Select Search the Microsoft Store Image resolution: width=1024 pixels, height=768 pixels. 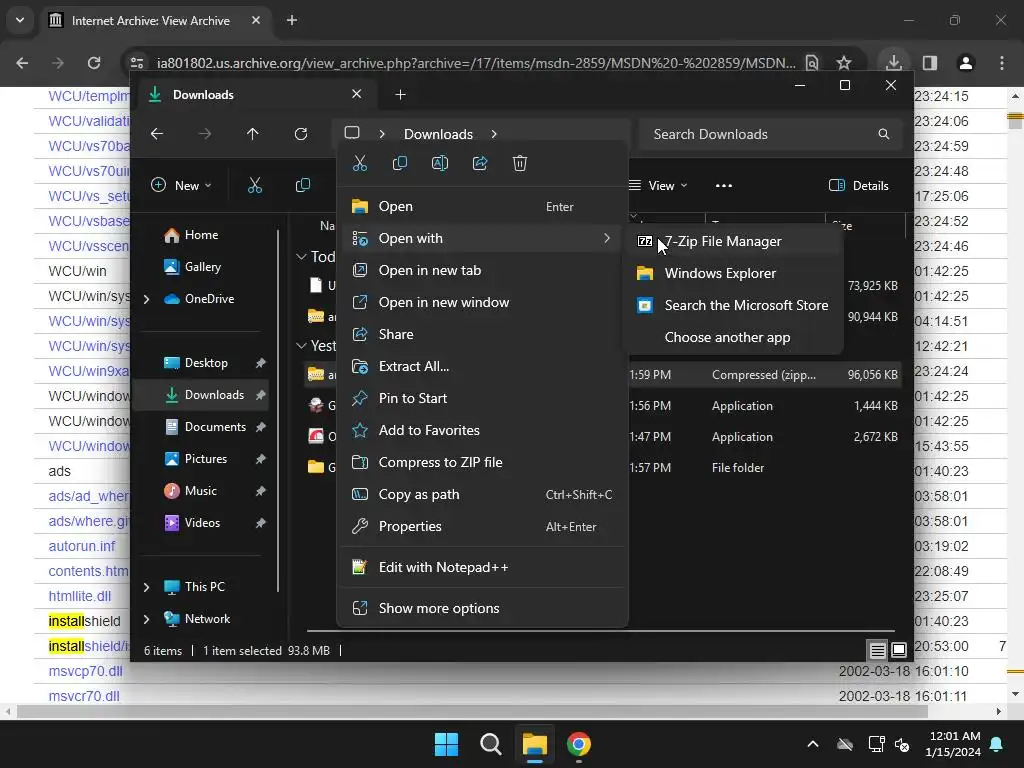pos(733,305)
